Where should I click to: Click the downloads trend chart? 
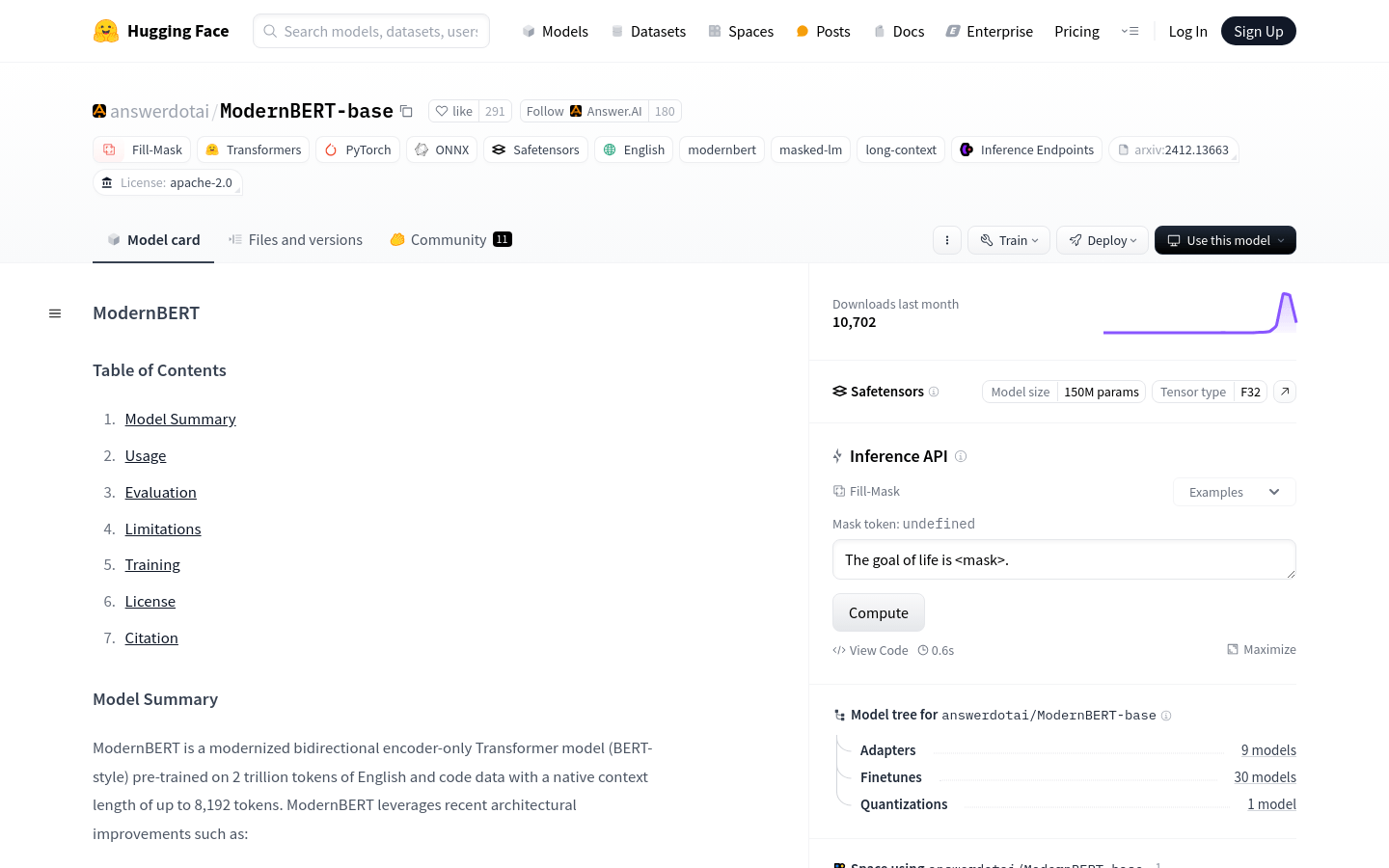click(x=1199, y=313)
